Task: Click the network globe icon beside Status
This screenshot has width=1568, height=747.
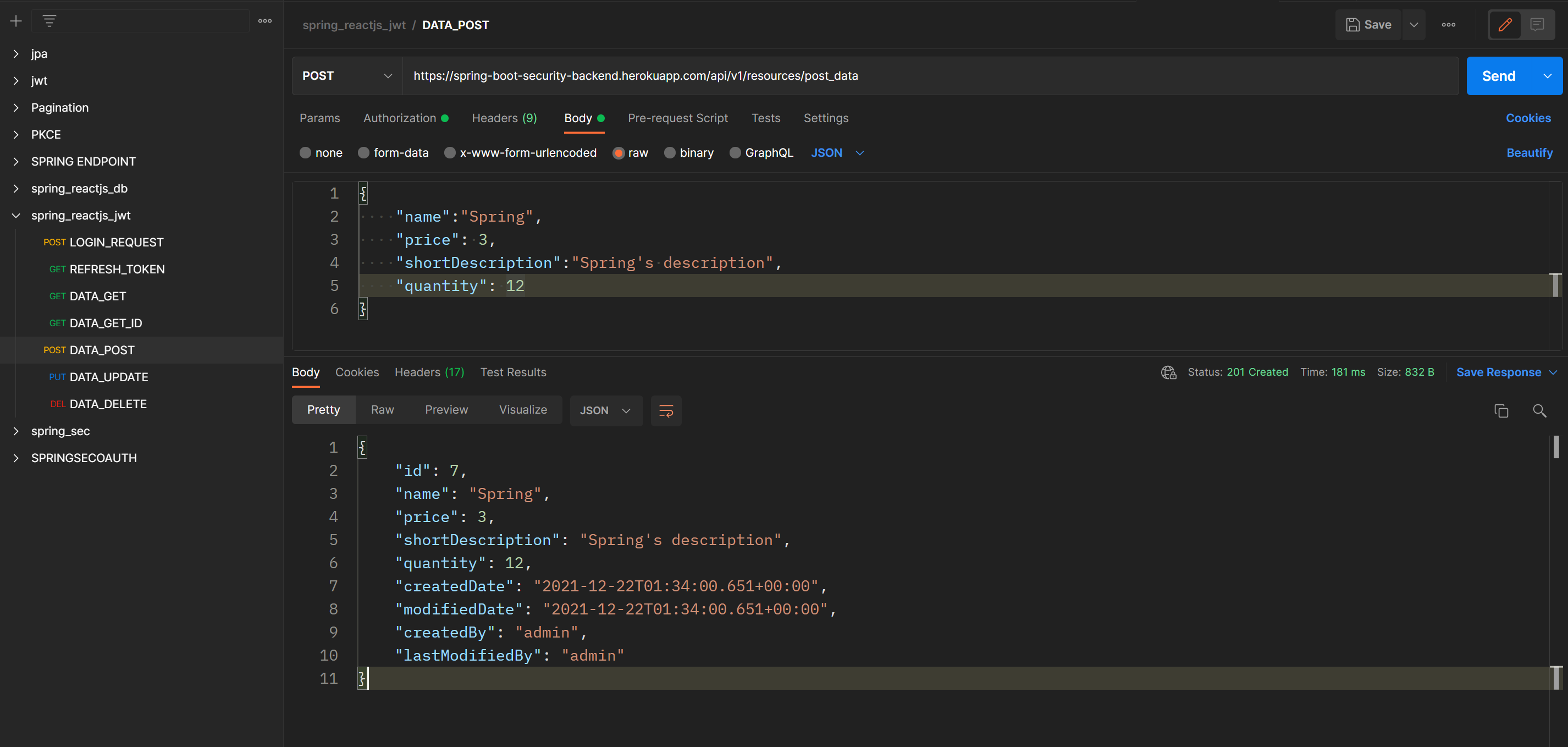Action: [1168, 372]
